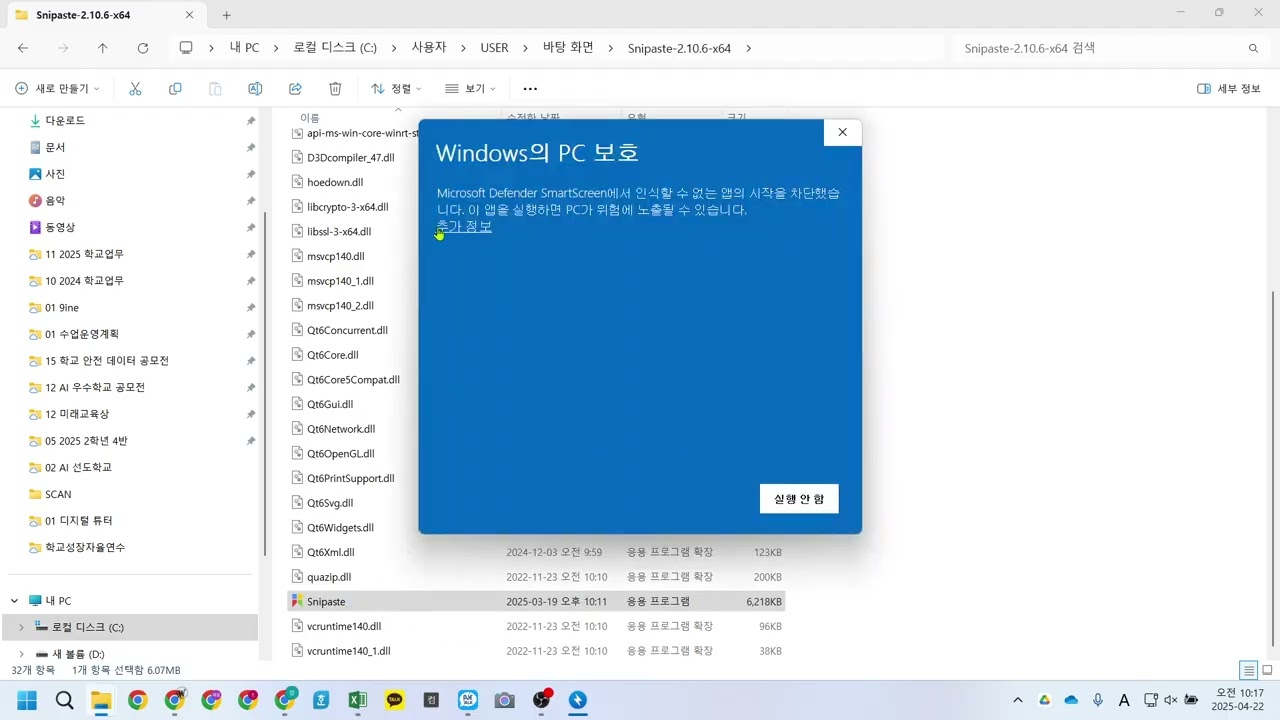Click the microphone tray icon
The width and height of the screenshot is (1280, 720).
(1098, 700)
